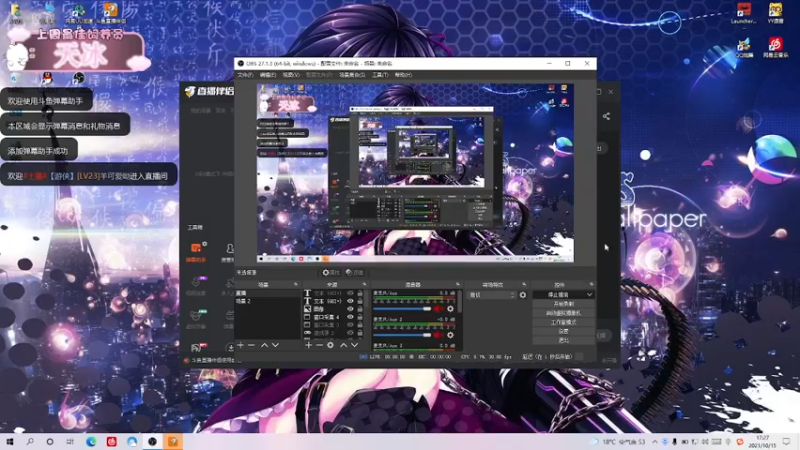Screen dimensions: 800x450
Task: Click the Edge browser taskbar icon
Action: pos(91,441)
